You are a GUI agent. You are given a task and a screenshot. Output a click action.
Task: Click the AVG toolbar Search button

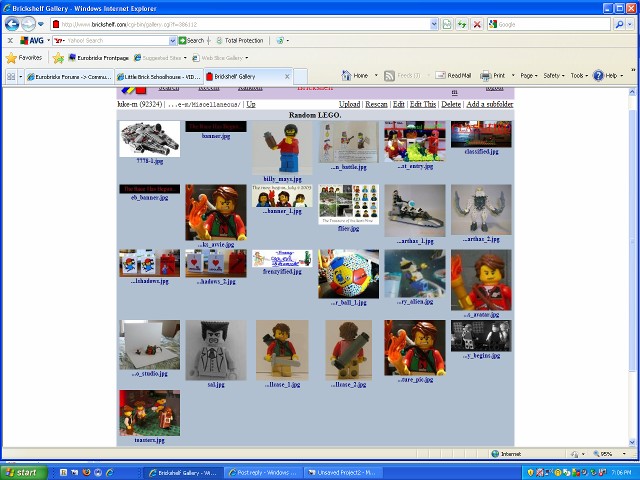pos(191,40)
